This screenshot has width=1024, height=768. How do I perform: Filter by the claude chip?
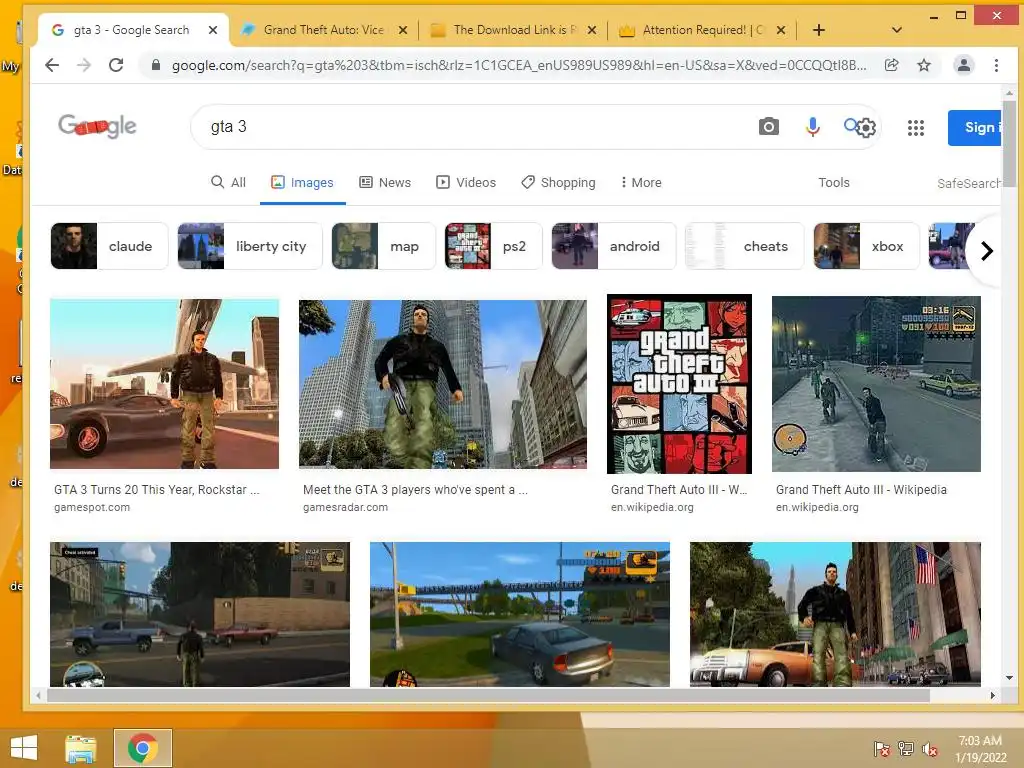(109, 246)
